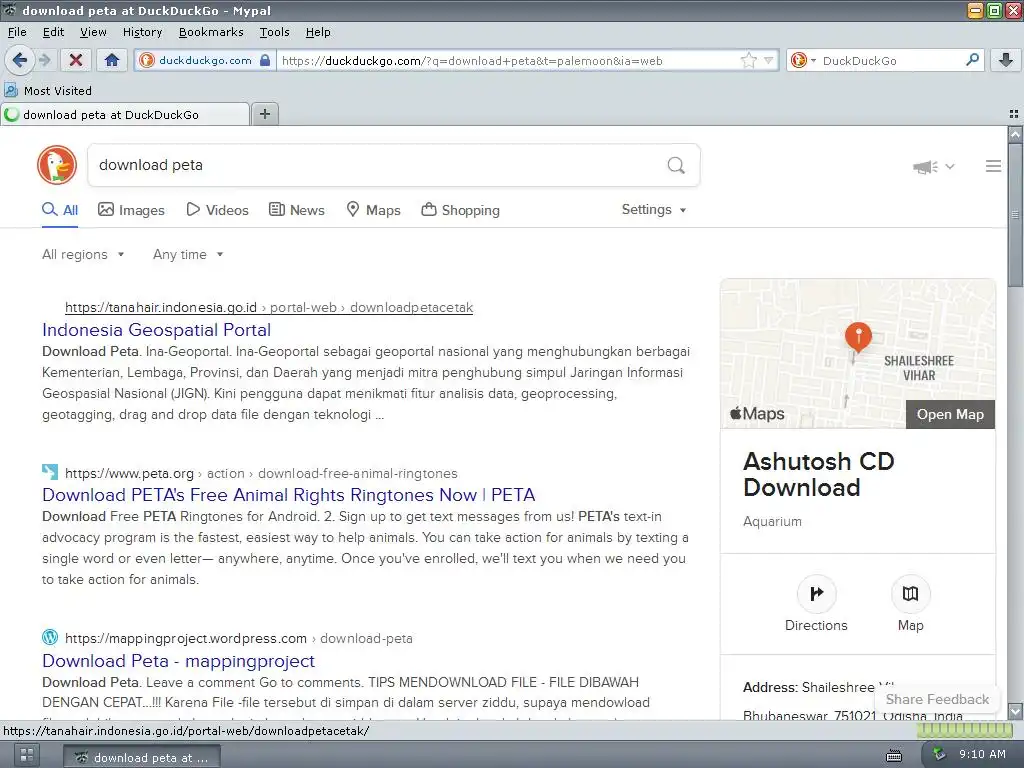Open the taskbar start menu icon

click(x=27, y=756)
